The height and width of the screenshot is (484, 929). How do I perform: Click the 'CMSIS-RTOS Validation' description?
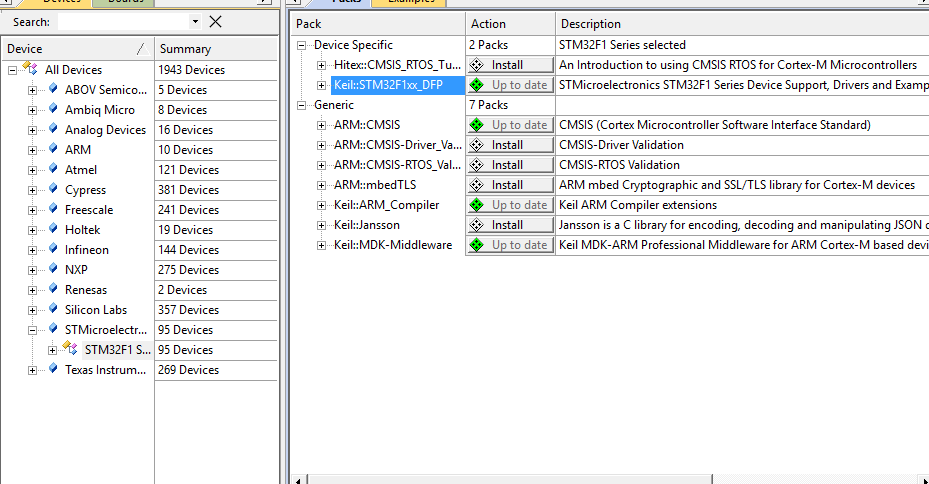619,165
